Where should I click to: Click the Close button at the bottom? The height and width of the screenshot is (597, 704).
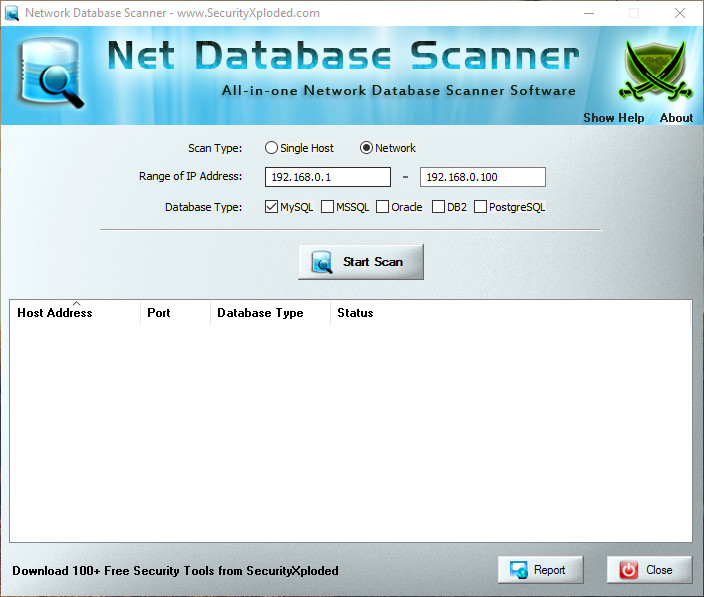coord(649,570)
